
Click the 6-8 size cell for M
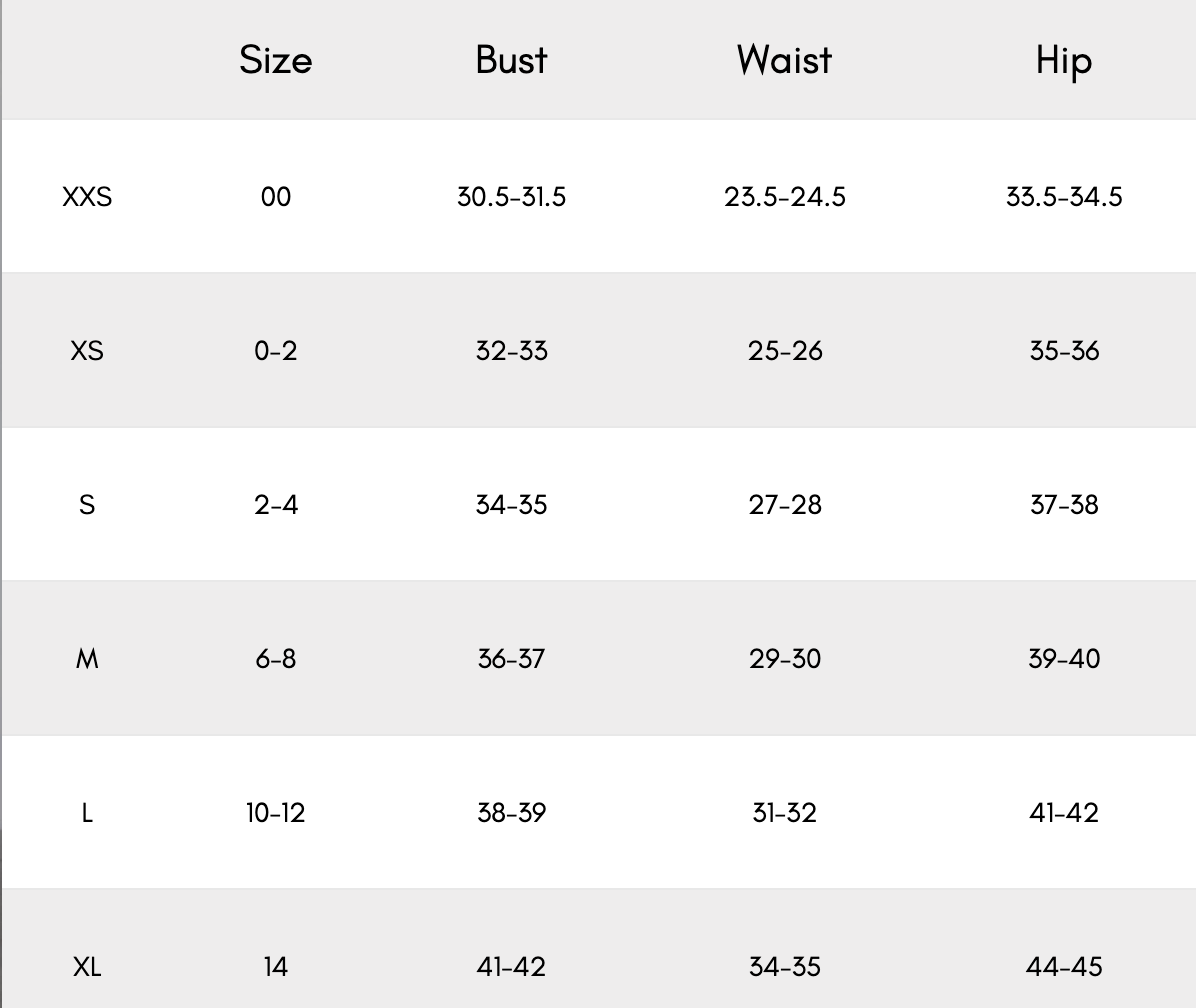point(275,659)
